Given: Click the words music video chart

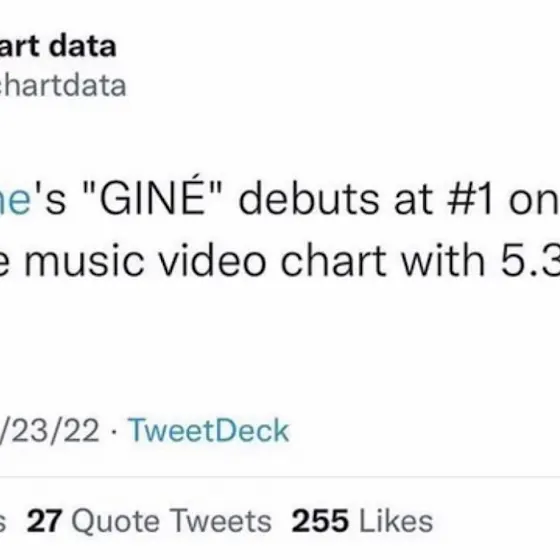Looking at the screenshot, I should pos(205,260).
